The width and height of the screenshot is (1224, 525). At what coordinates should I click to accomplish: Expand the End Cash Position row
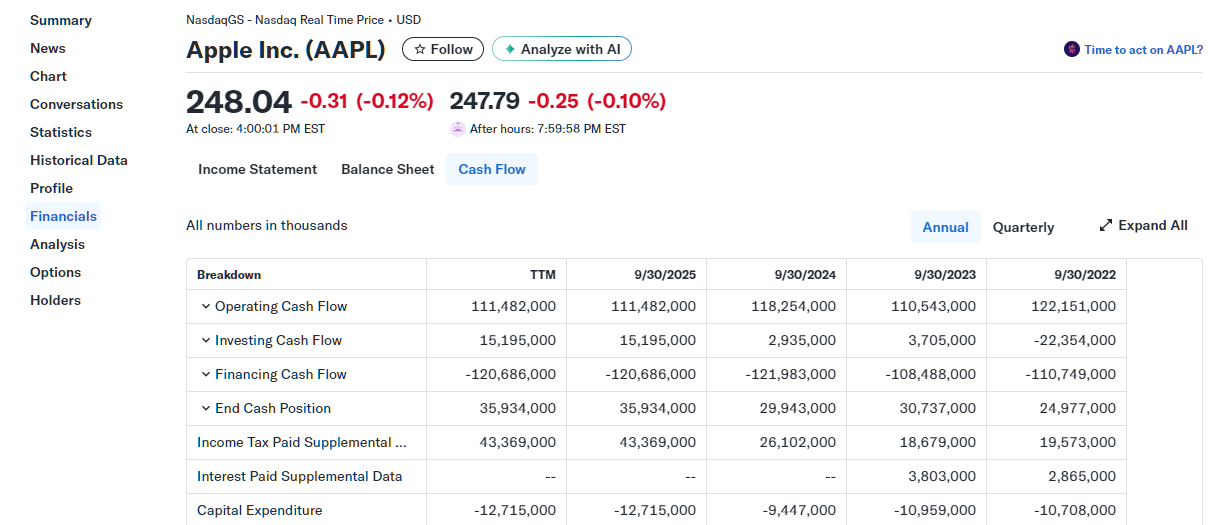[206, 408]
